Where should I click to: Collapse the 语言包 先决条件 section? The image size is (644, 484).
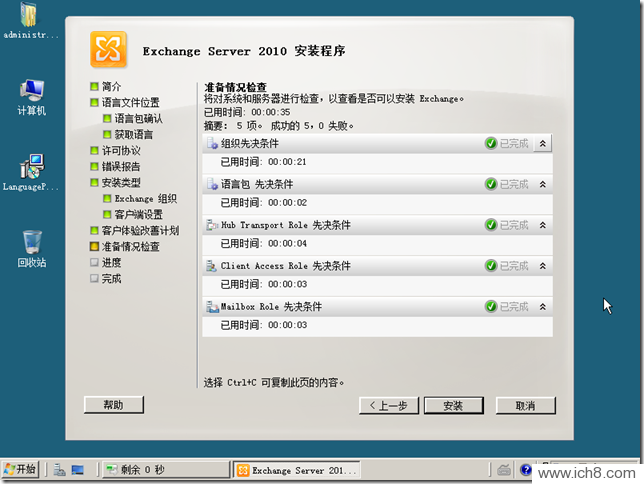(543, 184)
